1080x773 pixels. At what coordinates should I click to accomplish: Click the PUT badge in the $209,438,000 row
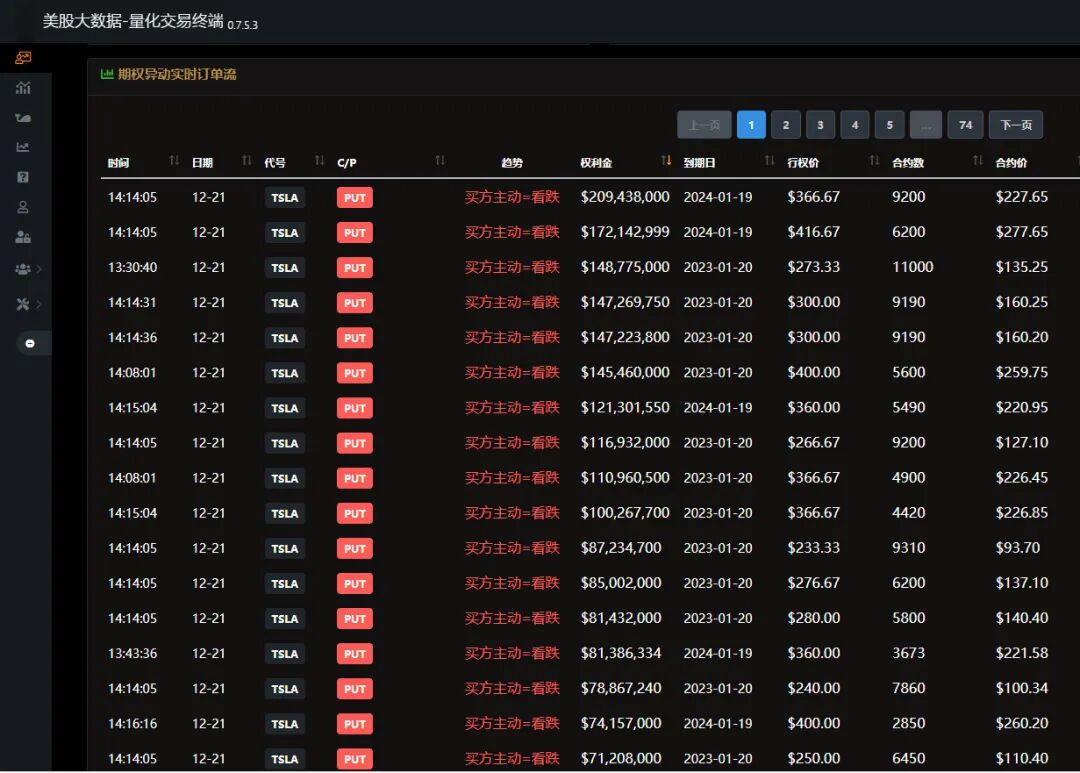(x=355, y=198)
